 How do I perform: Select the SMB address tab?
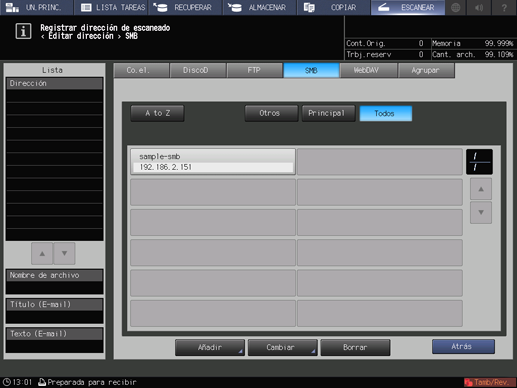(311, 70)
